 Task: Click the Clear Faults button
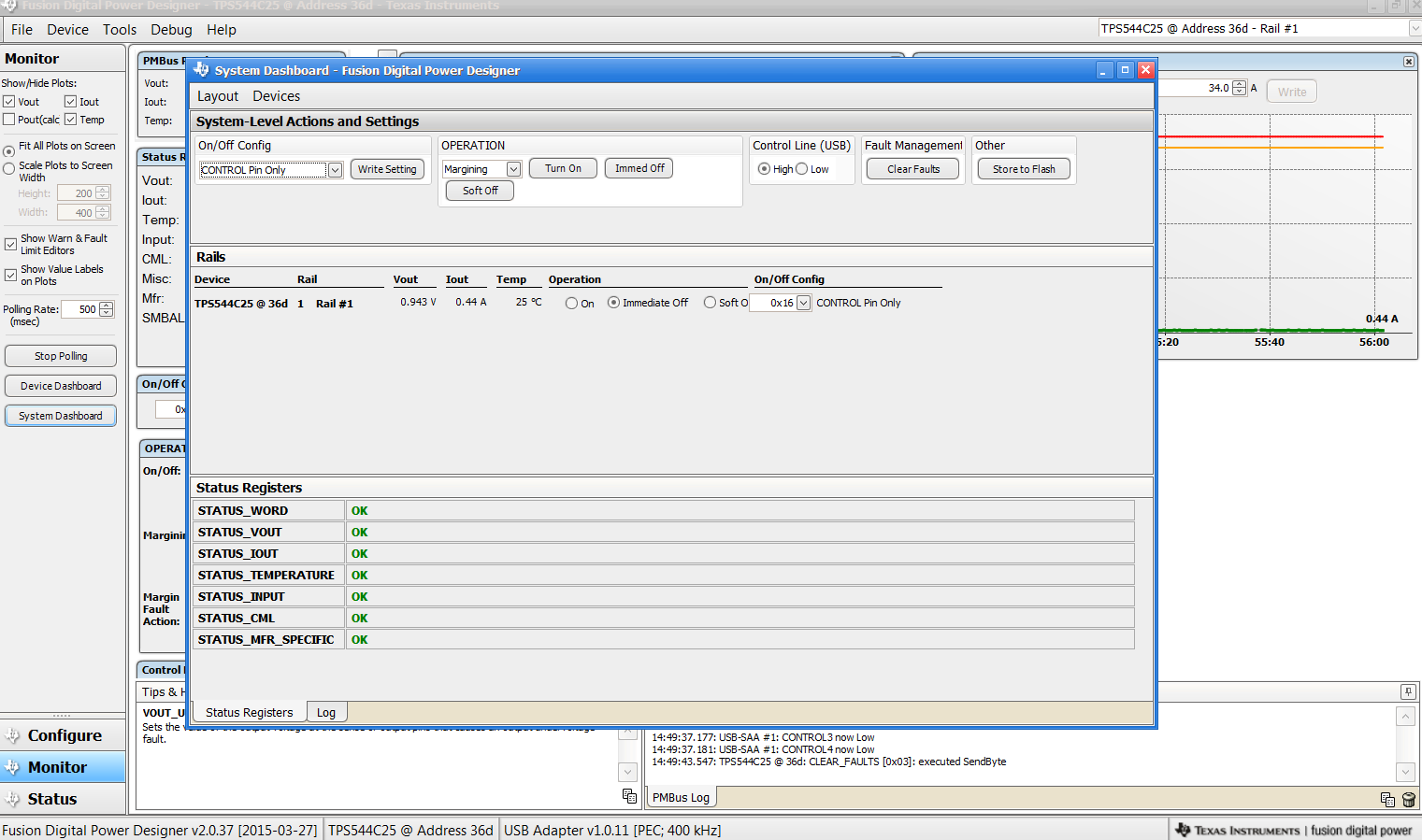click(x=912, y=169)
